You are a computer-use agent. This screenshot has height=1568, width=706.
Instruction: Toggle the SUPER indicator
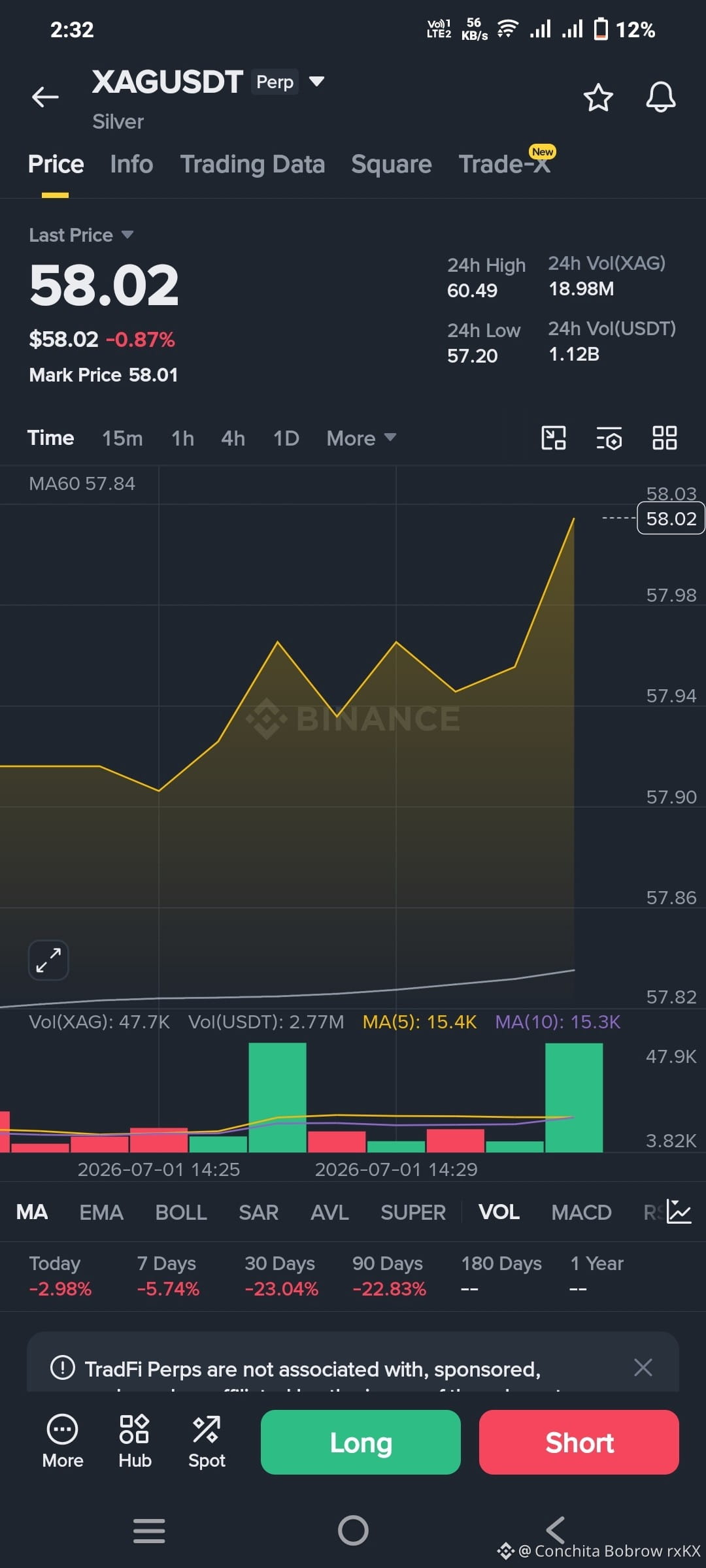(413, 1213)
